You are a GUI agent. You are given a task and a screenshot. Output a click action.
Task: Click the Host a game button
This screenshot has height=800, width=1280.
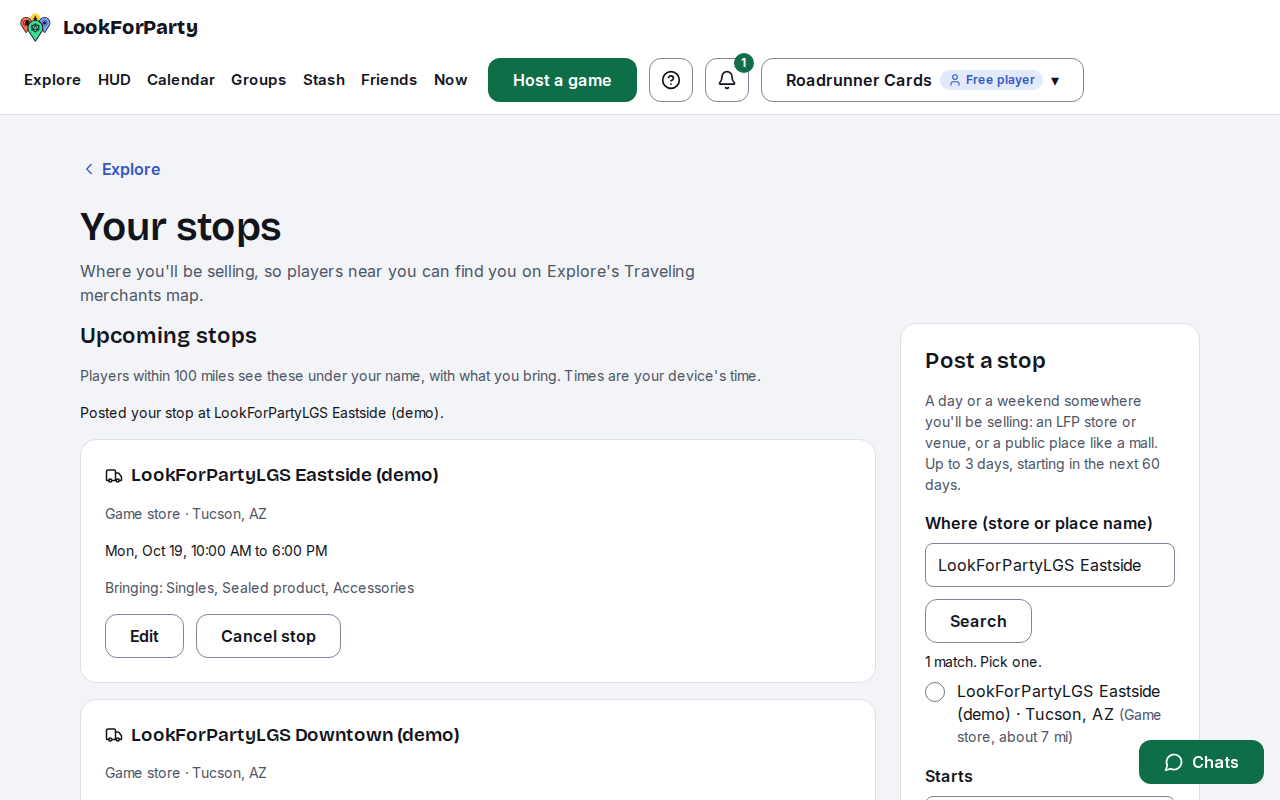click(562, 80)
